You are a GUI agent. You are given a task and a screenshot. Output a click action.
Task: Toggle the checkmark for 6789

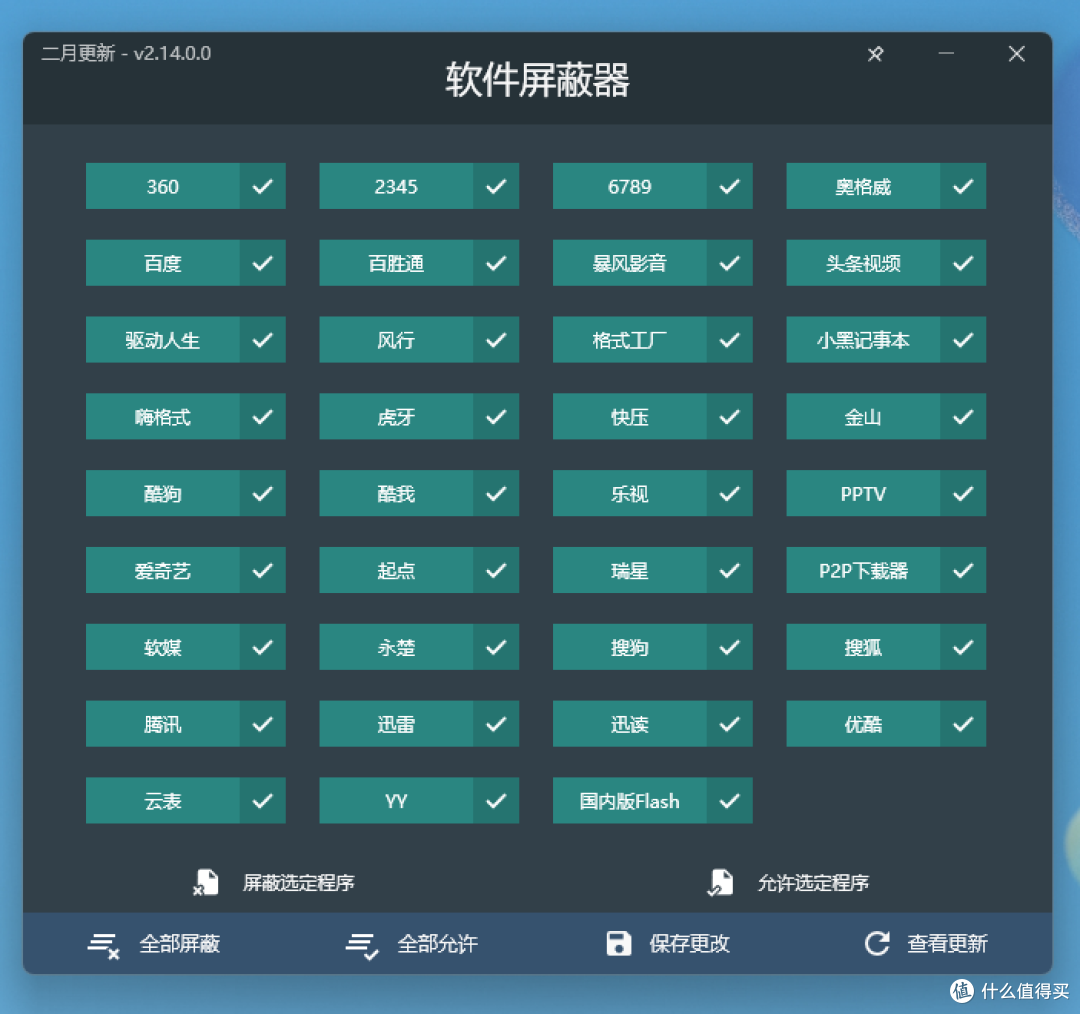(x=729, y=186)
